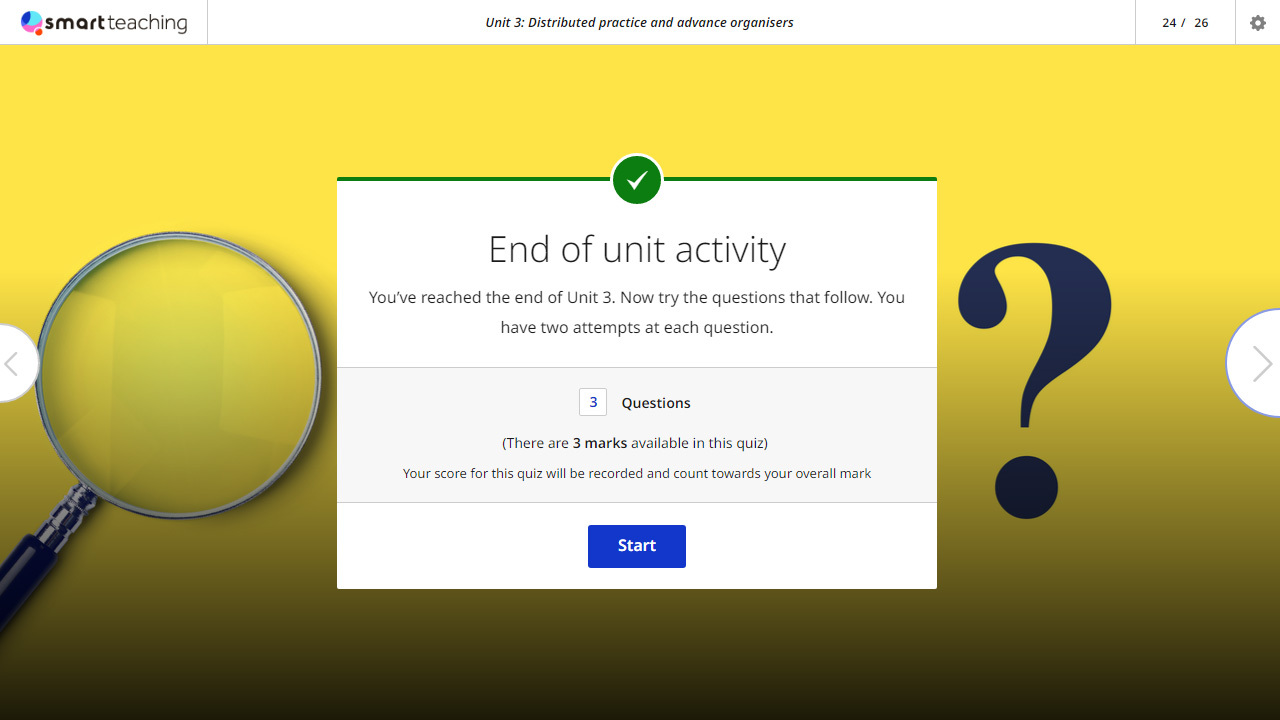Click the Questions label

click(x=656, y=403)
